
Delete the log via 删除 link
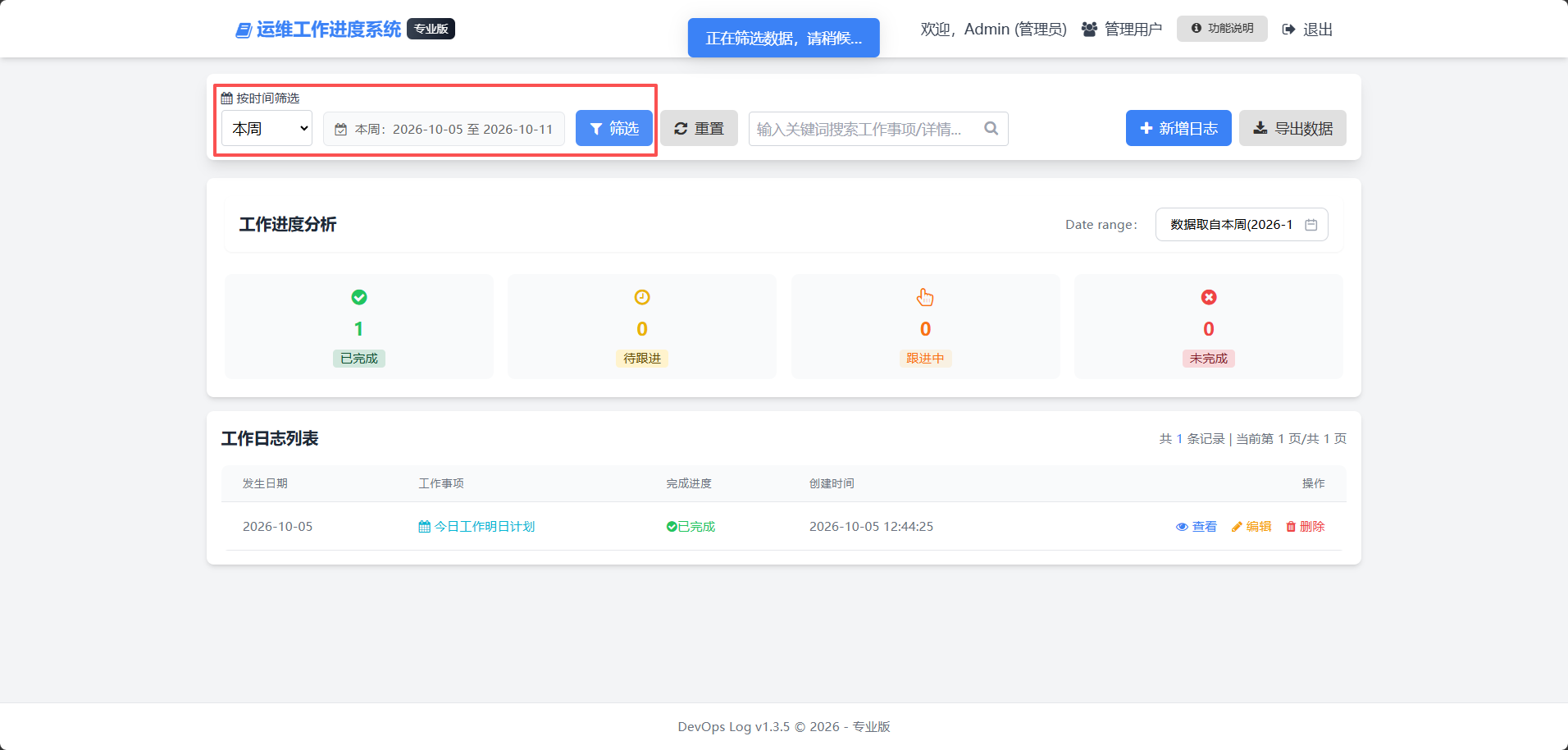1306,527
